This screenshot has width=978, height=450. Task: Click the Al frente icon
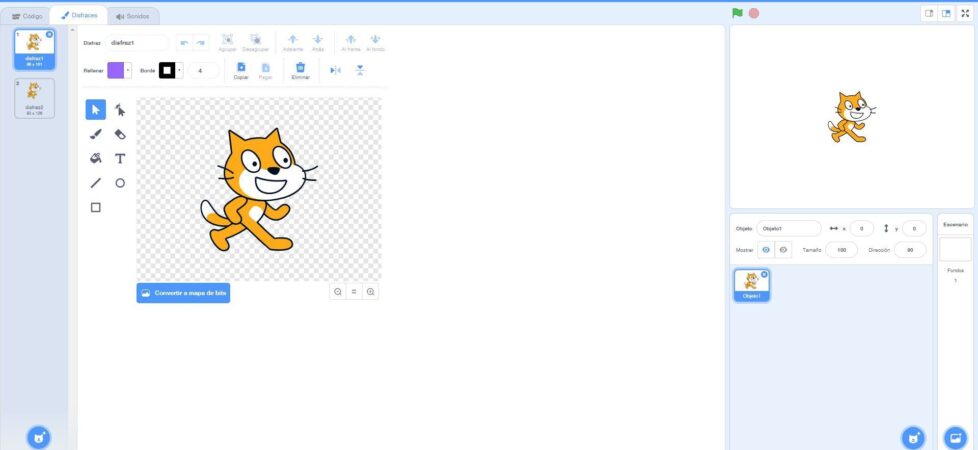click(x=351, y=39)
